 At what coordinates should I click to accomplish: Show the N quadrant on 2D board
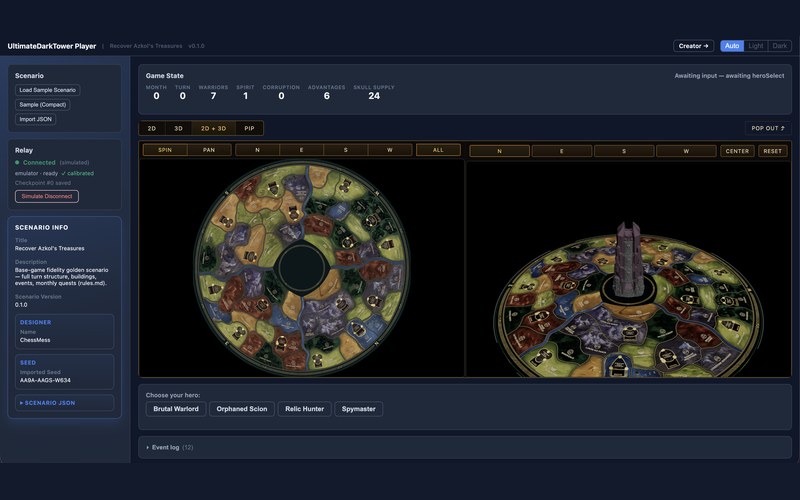click(257, 150)
